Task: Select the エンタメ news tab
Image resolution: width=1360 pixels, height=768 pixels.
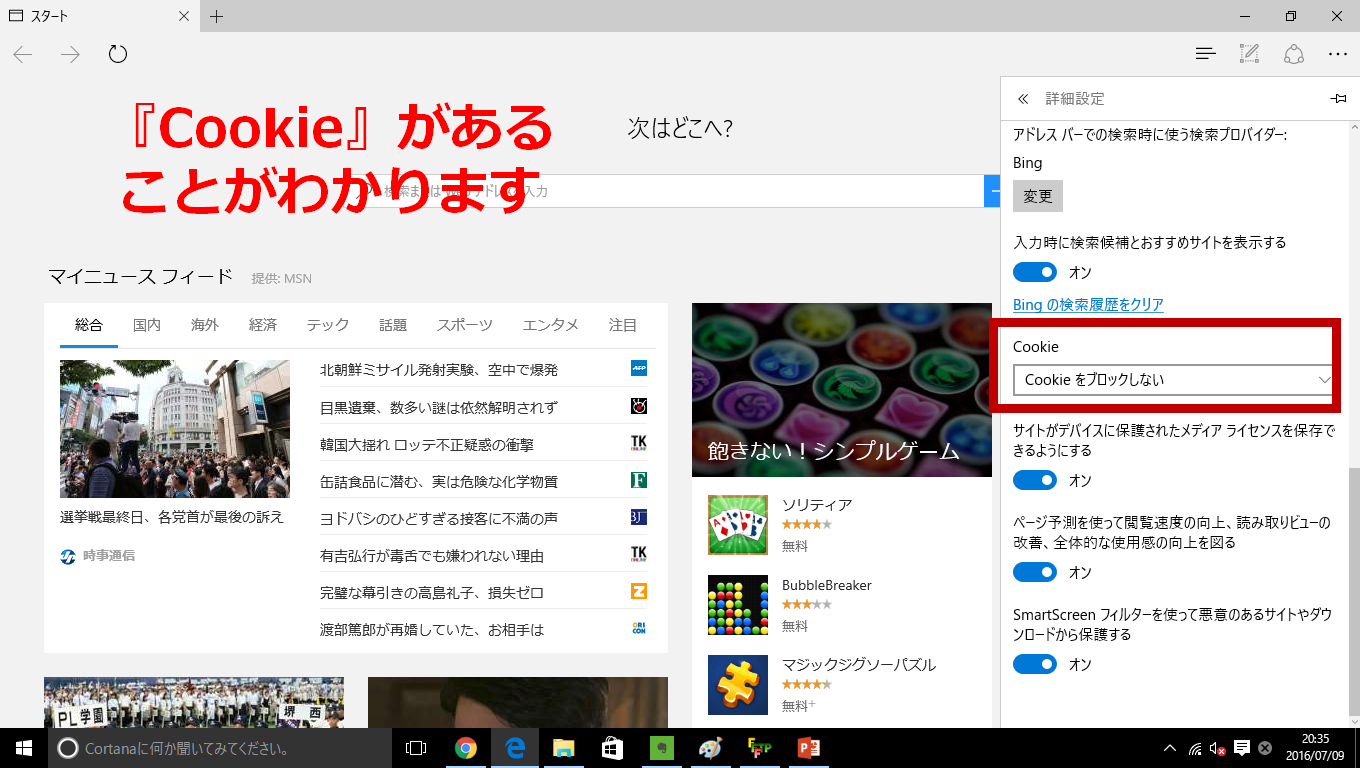Action: pyautogui.click(x=551, y=325)
